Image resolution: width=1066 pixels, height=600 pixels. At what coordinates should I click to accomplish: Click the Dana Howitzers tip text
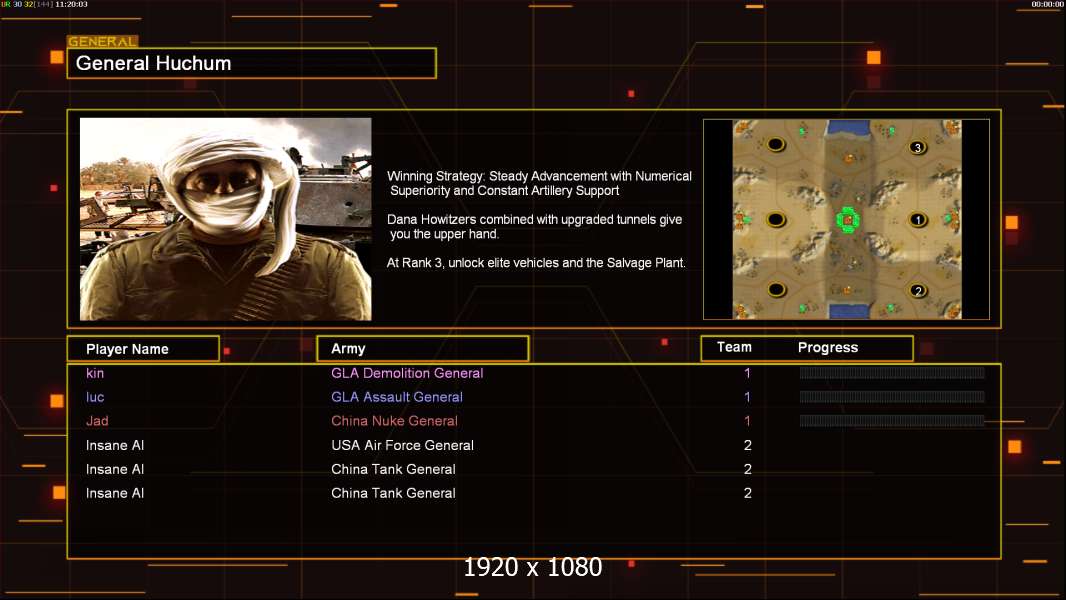534,226
